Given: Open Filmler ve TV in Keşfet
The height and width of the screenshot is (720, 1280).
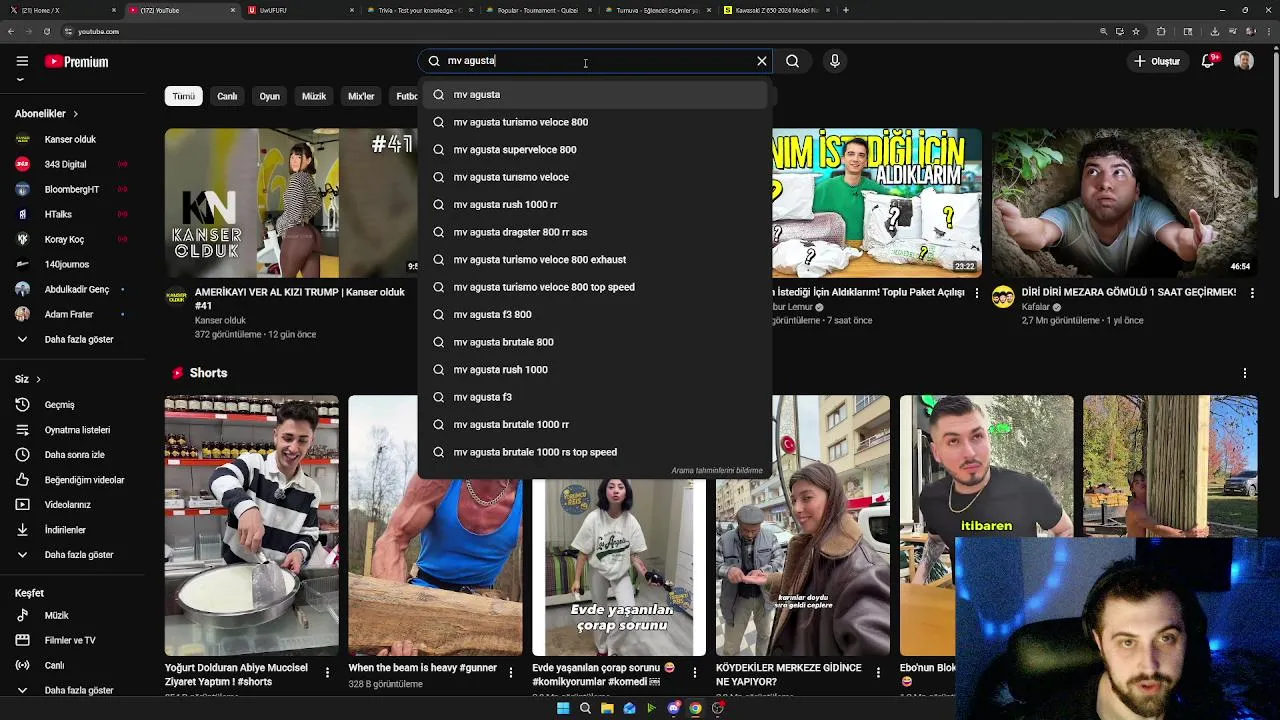Looking at the screenshot, I should (70, 640).
